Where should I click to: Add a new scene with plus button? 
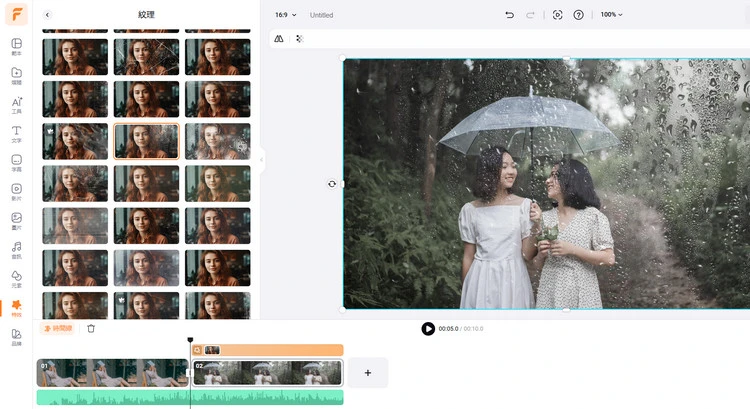367,373
